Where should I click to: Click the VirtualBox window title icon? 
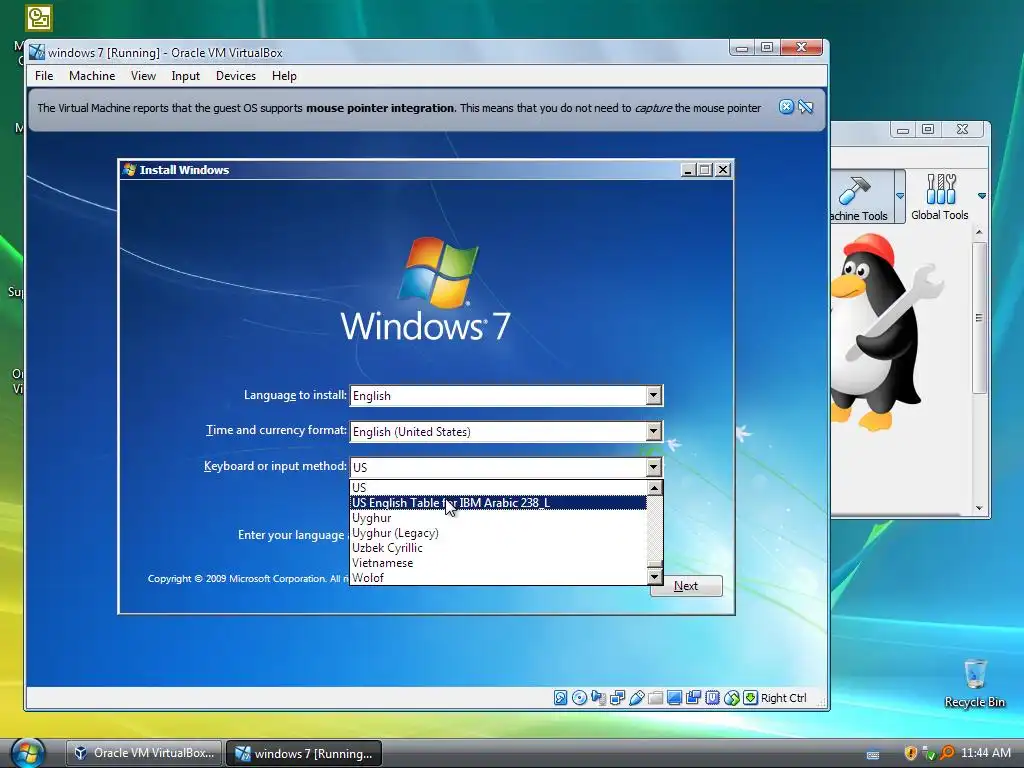[x=37, y=52]
